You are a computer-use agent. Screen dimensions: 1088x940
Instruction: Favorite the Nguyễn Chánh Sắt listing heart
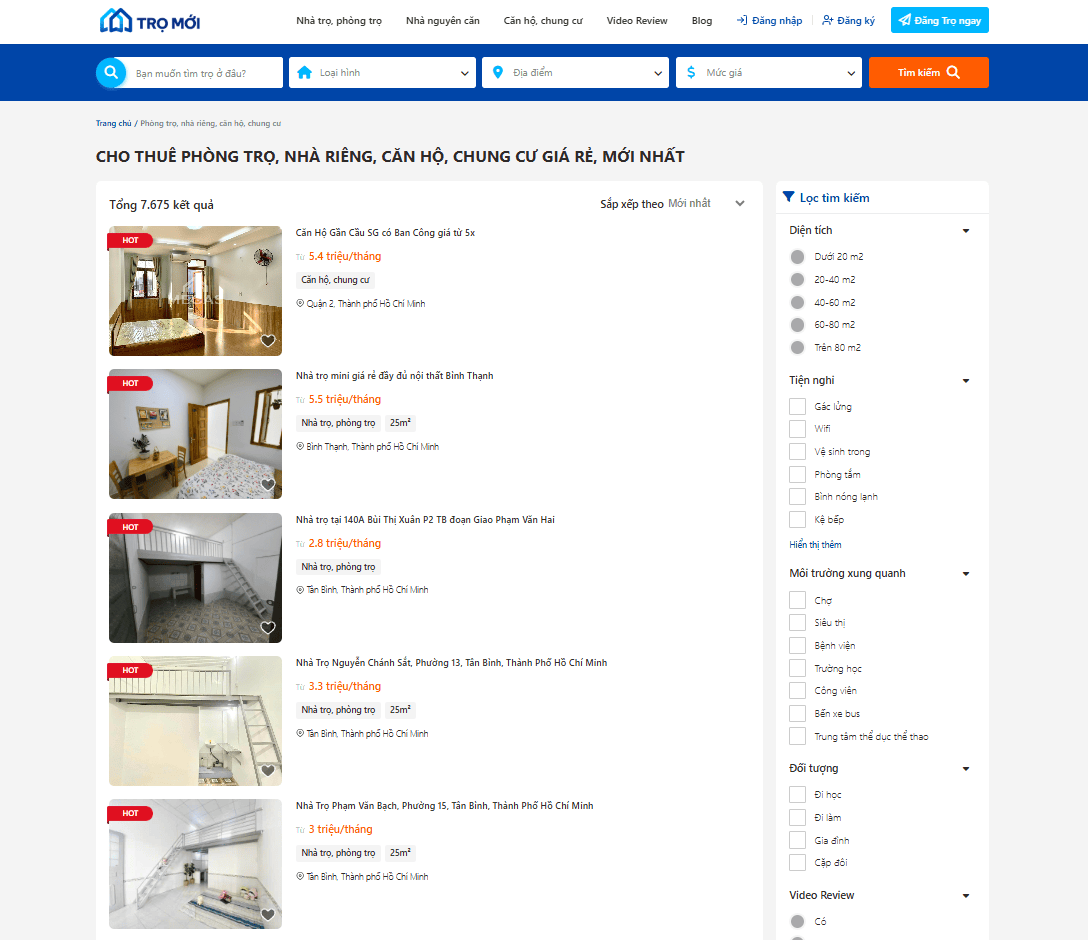[268, 771]
